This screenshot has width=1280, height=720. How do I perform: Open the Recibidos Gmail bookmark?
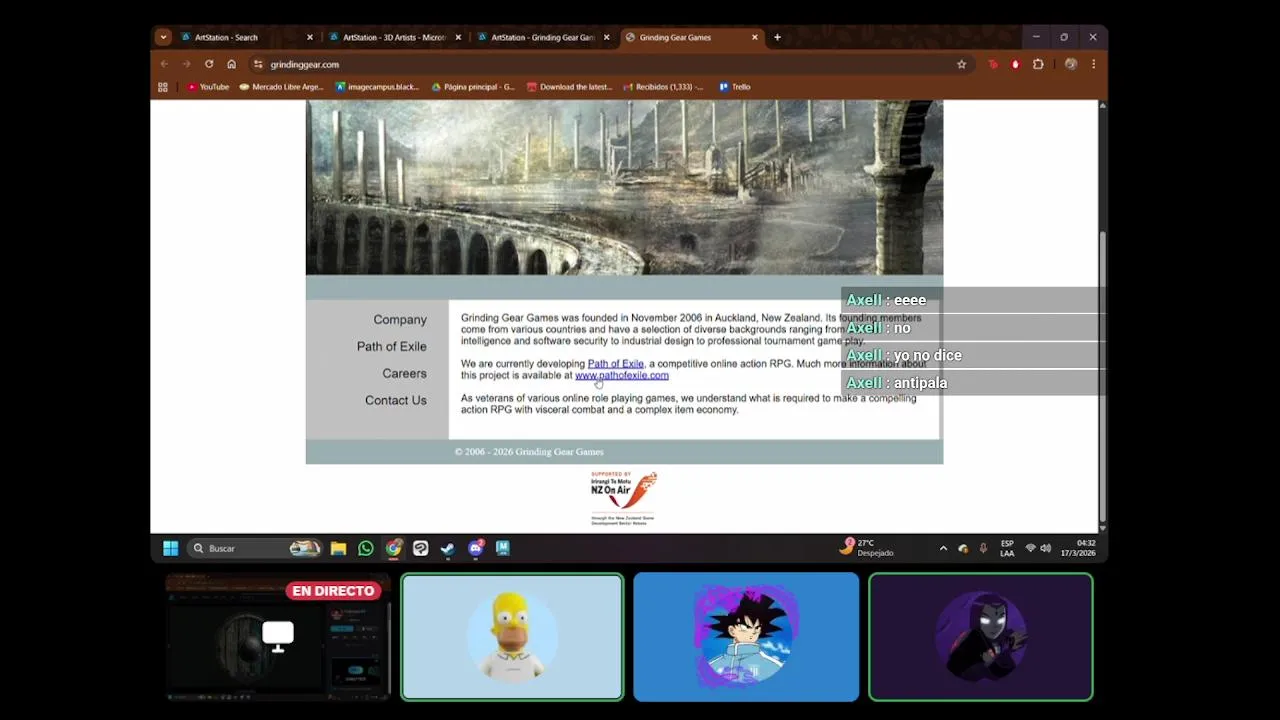coord(663,87)
